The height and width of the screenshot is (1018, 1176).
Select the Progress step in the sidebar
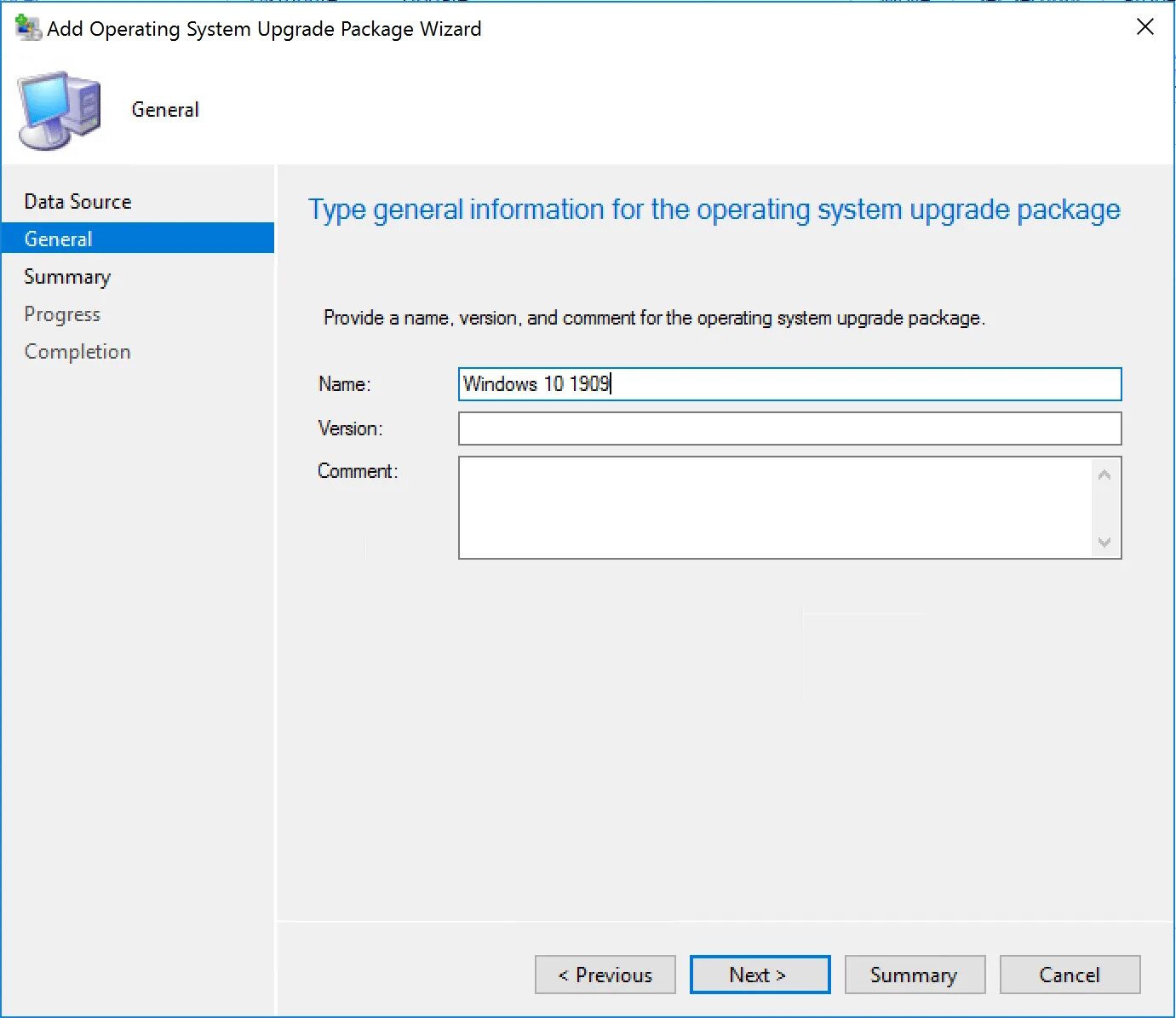pyautogui.click(x=62, y=314)
